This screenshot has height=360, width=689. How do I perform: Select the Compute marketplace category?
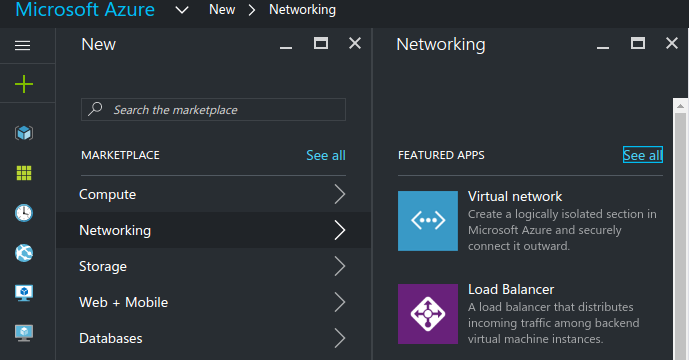click(x=213, y=194)
